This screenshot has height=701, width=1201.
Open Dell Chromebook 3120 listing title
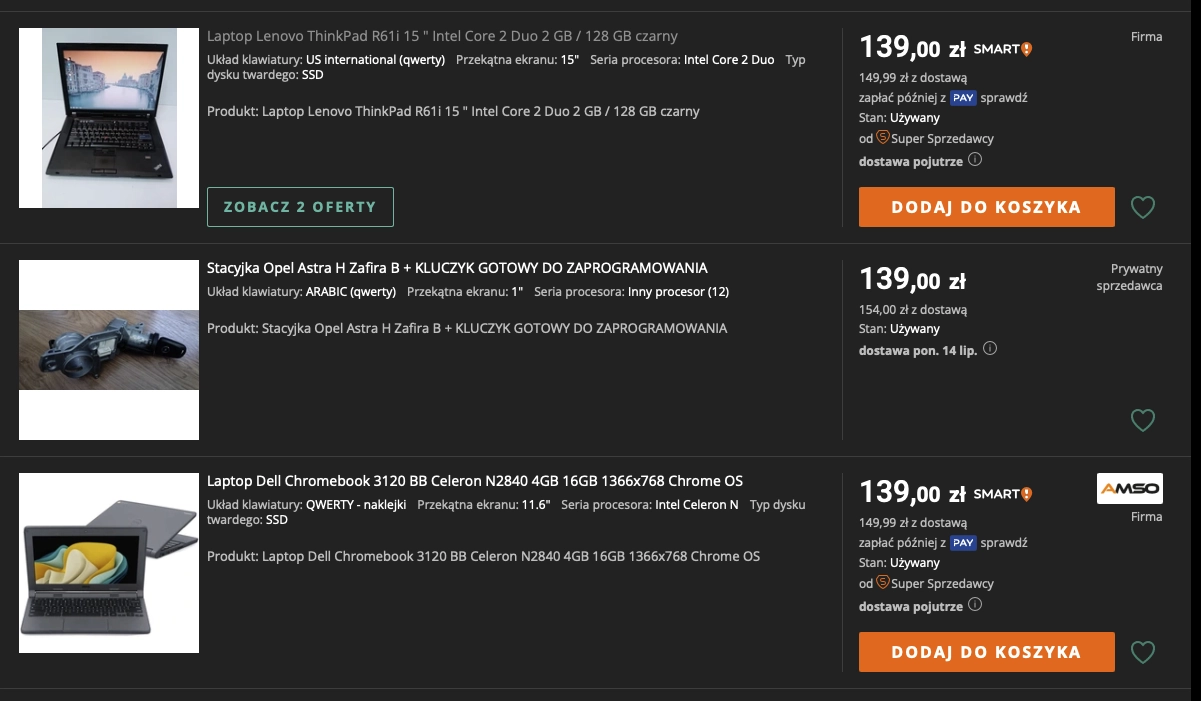[474, 481]
